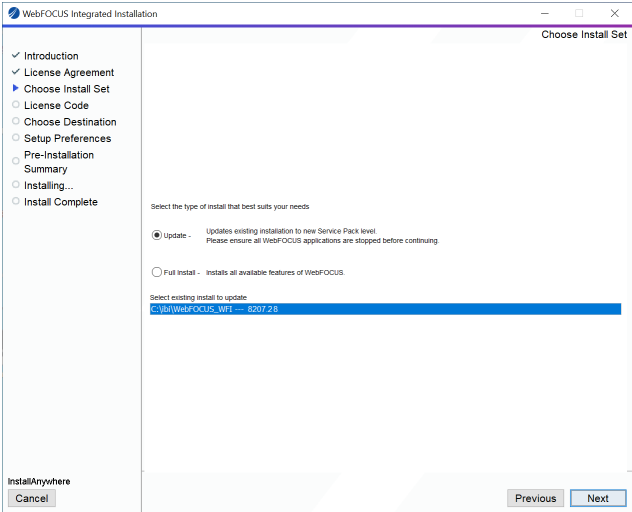Screen dimensions: 632x512
Task: Click 'Select the type of install' instruction text
Action: click(230, 206)
